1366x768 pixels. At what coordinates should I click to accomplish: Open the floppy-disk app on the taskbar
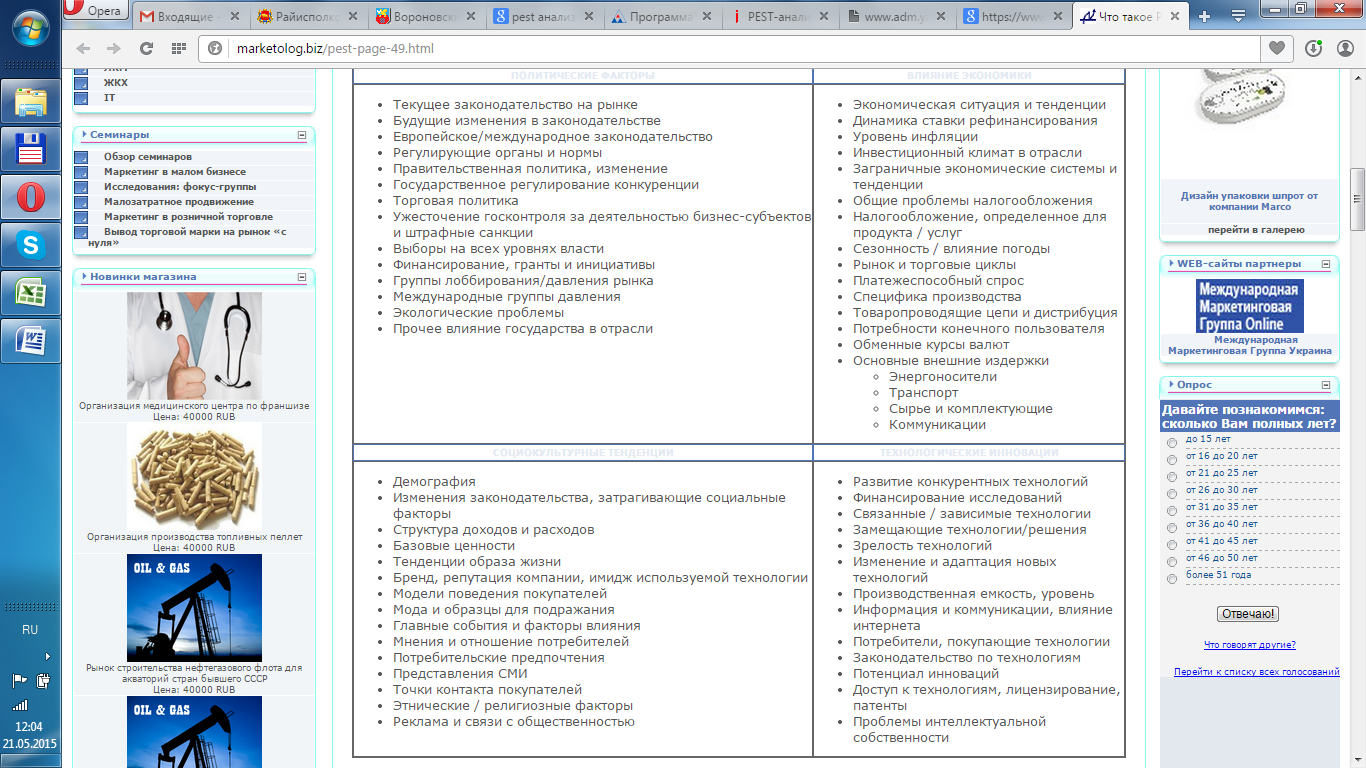(x=31, y=150)
